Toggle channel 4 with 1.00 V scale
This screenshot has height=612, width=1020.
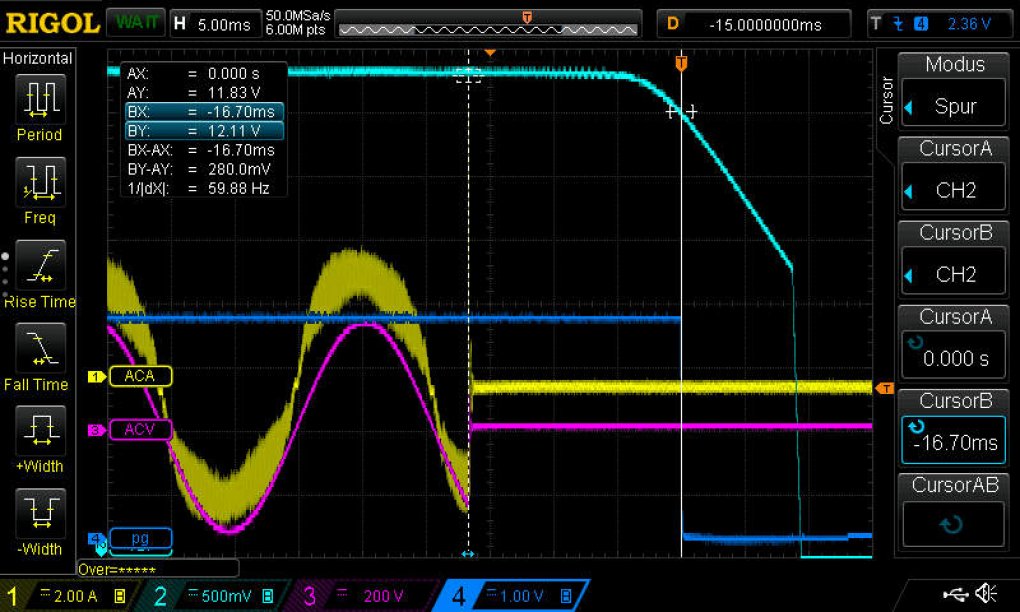click(x=511, y=596)
